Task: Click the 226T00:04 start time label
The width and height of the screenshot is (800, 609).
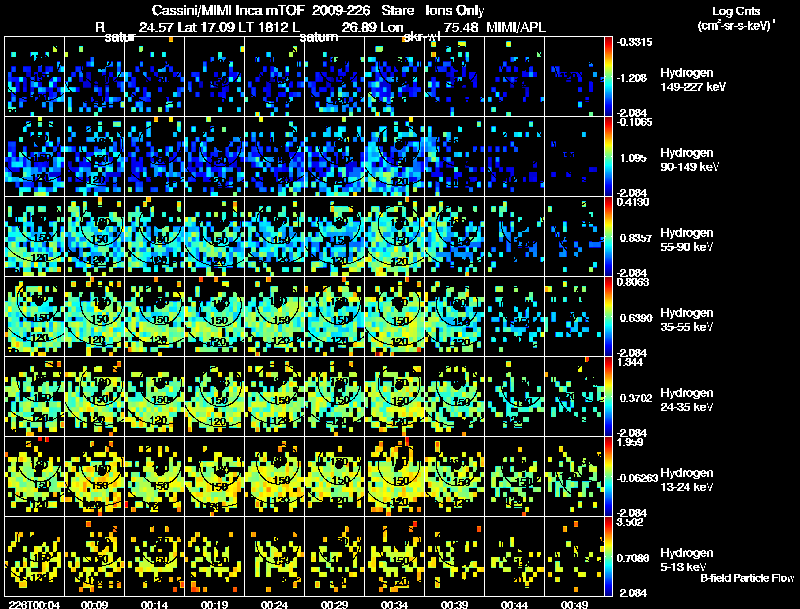Action: pos(34,604)
